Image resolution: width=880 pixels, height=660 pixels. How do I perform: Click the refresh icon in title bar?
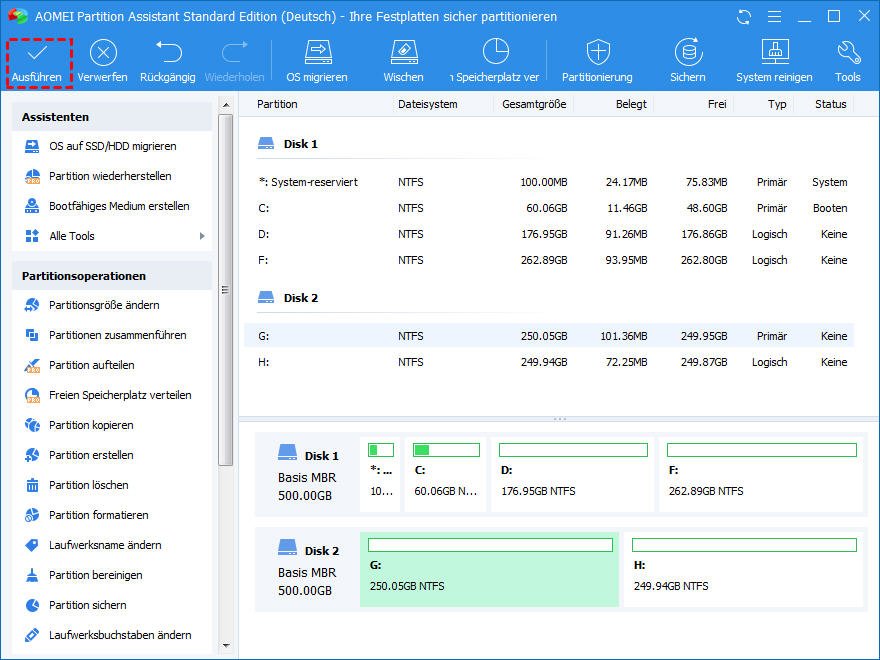[x=743, y=17]
